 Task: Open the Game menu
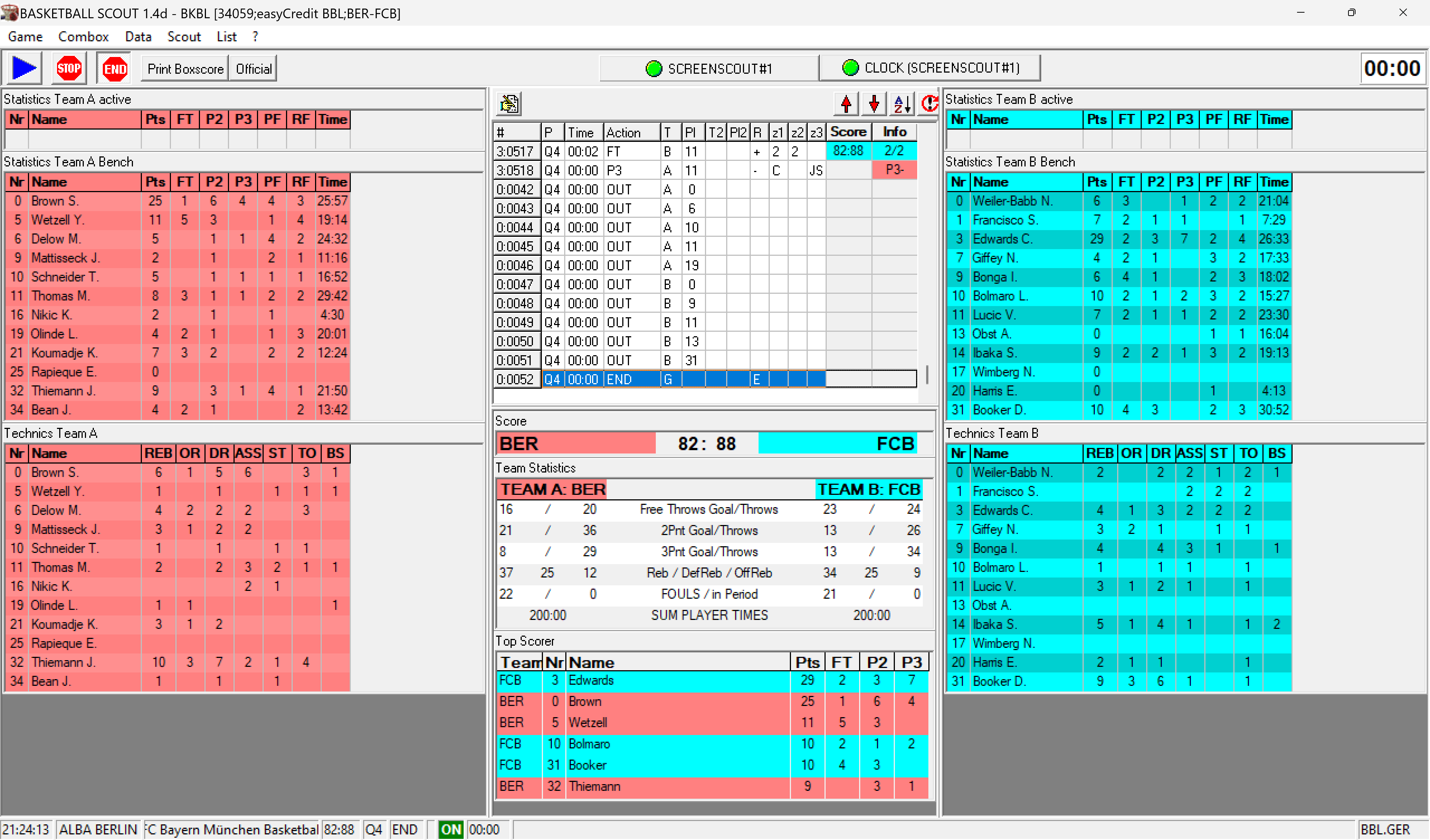[x=26, y=37]
